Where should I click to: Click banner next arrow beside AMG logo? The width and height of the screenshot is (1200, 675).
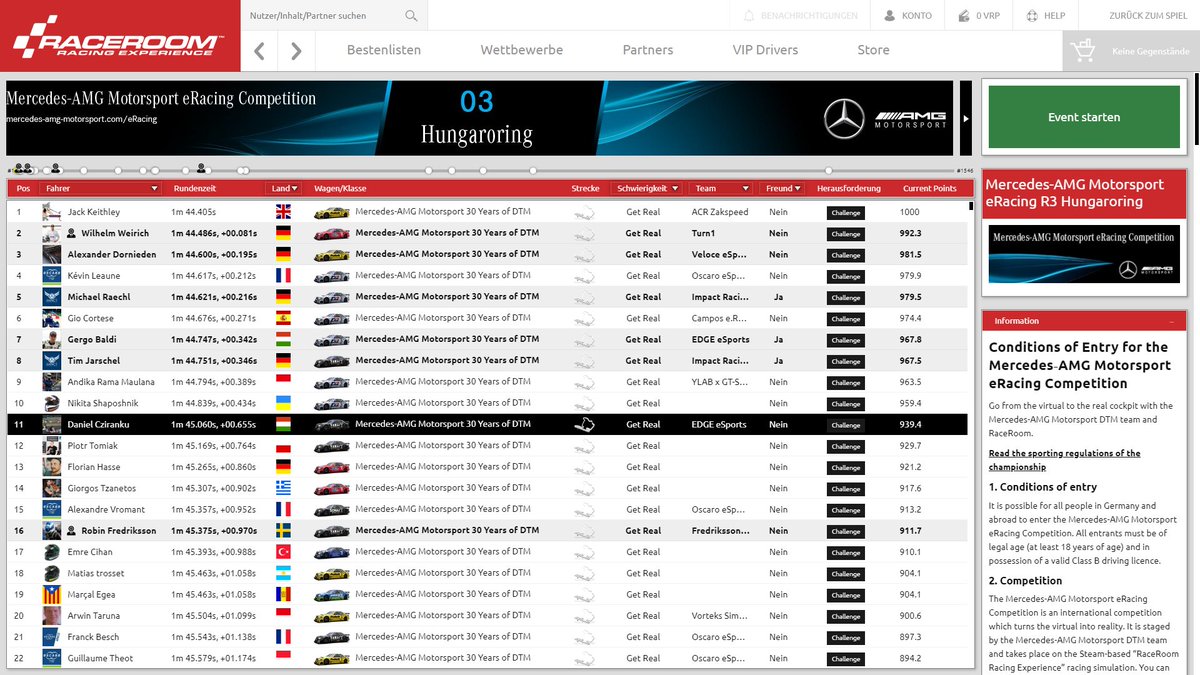click(965, 118)
